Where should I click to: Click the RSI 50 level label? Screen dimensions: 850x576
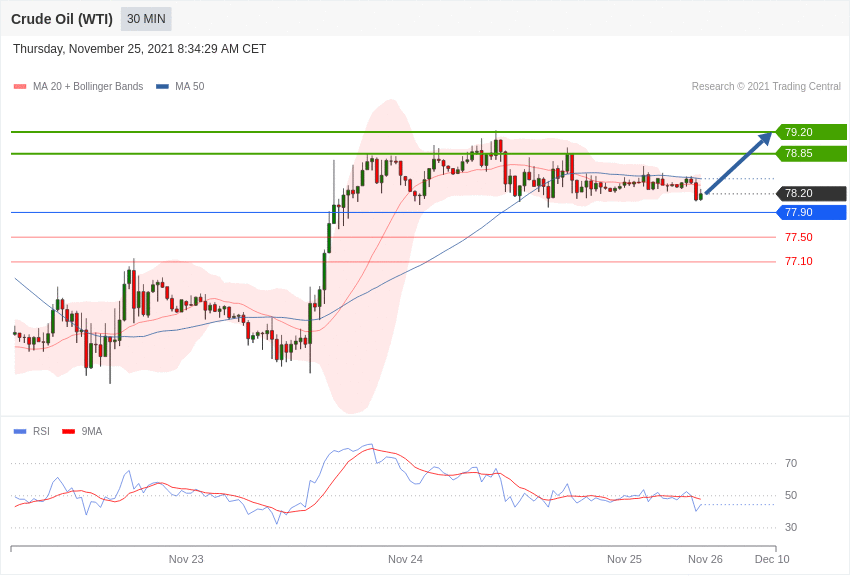click(791, 495)
